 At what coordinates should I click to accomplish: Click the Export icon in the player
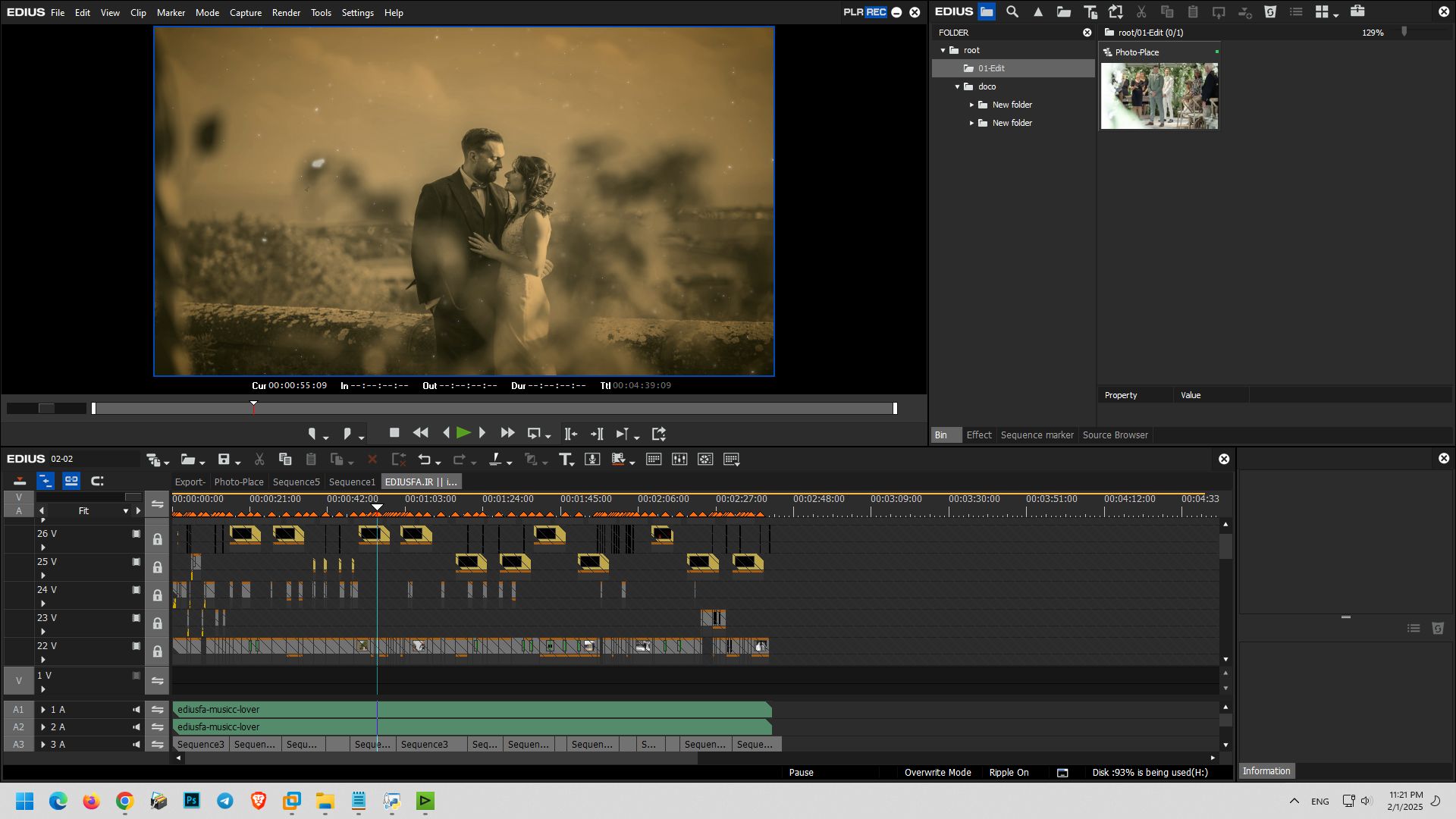coord(658,434)
